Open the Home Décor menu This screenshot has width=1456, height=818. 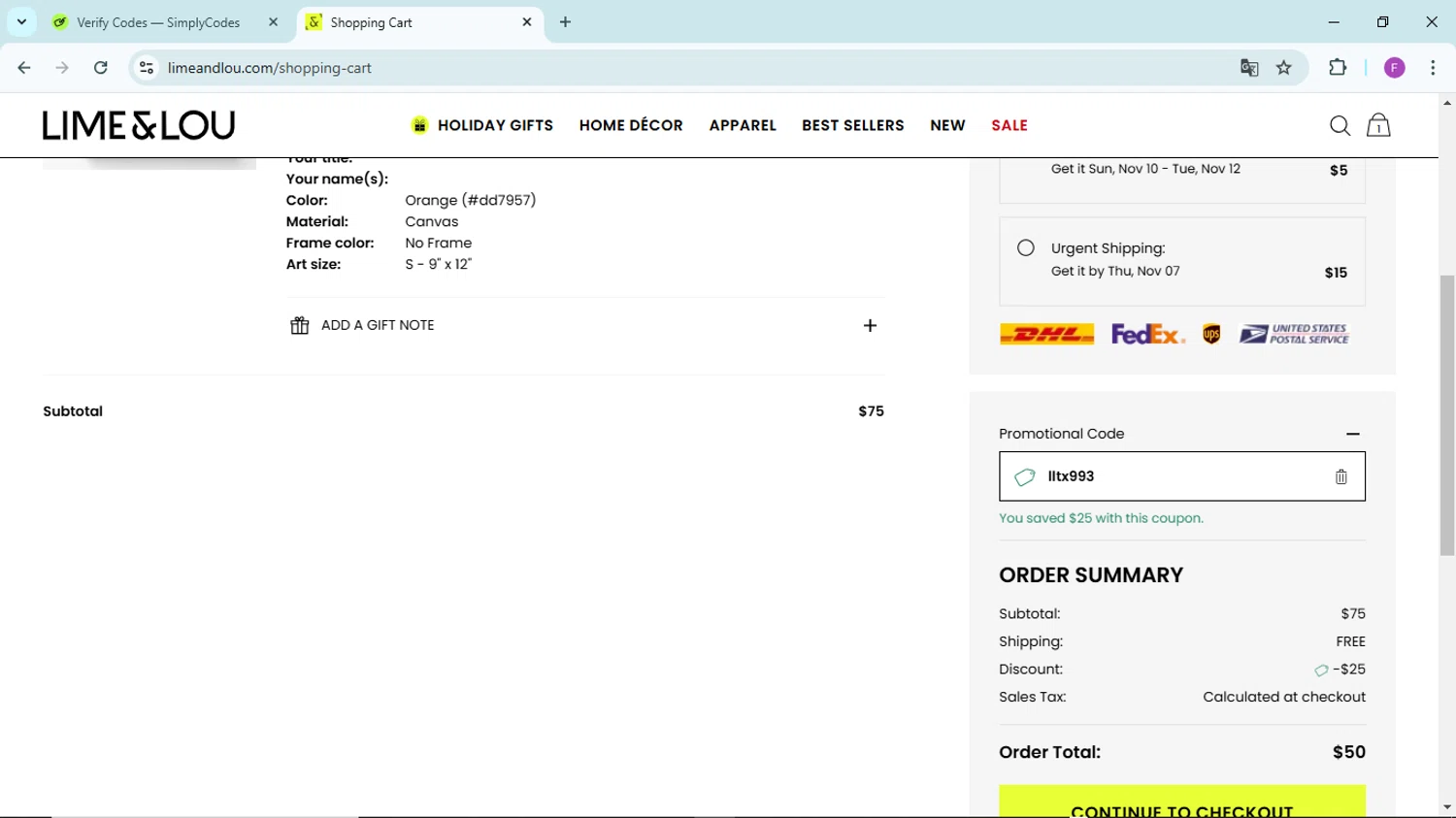point(631,125)
